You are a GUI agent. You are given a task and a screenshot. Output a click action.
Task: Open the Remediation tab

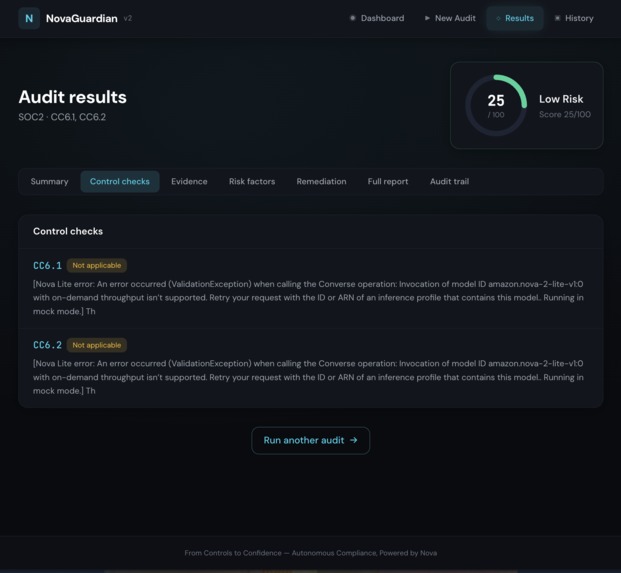[321, 181]
